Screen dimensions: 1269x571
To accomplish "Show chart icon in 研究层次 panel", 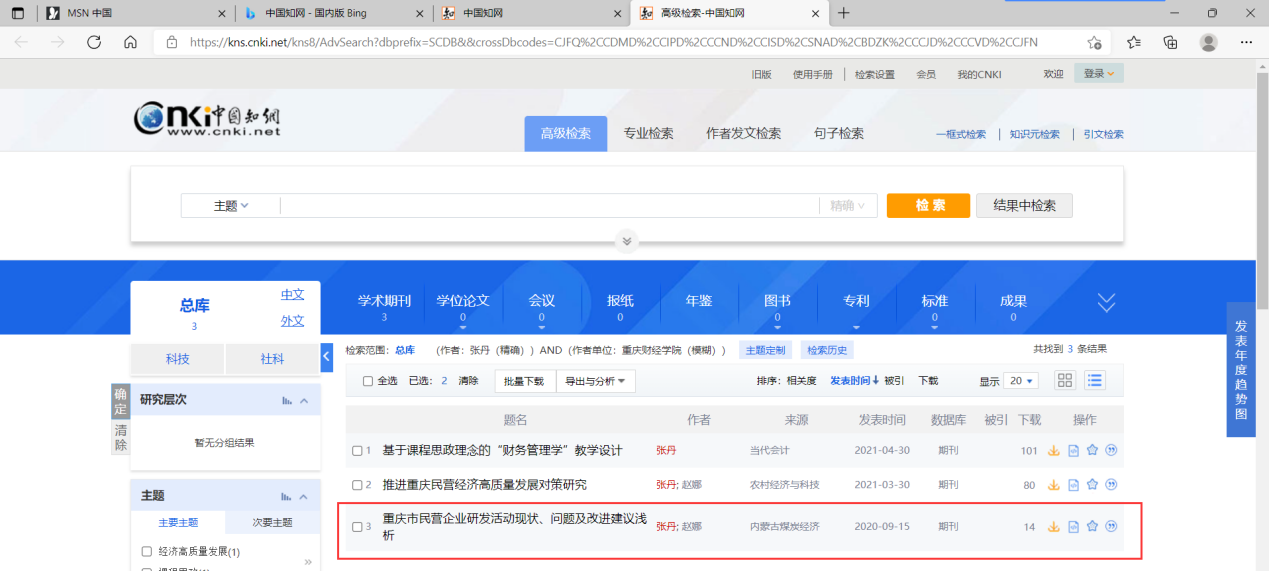I will (287, 400).
